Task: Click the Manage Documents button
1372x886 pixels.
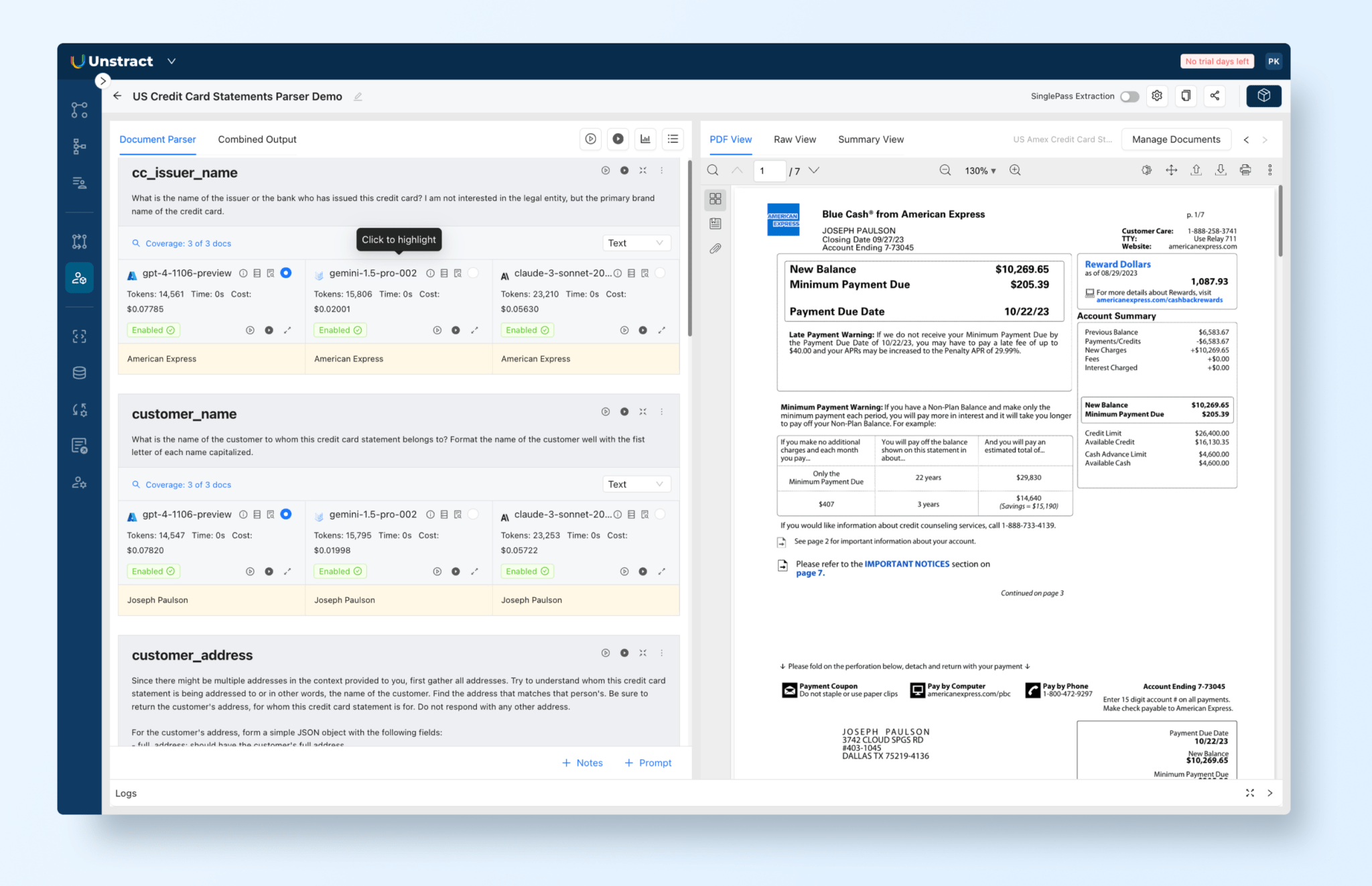Action: (x=1176, y=139)
